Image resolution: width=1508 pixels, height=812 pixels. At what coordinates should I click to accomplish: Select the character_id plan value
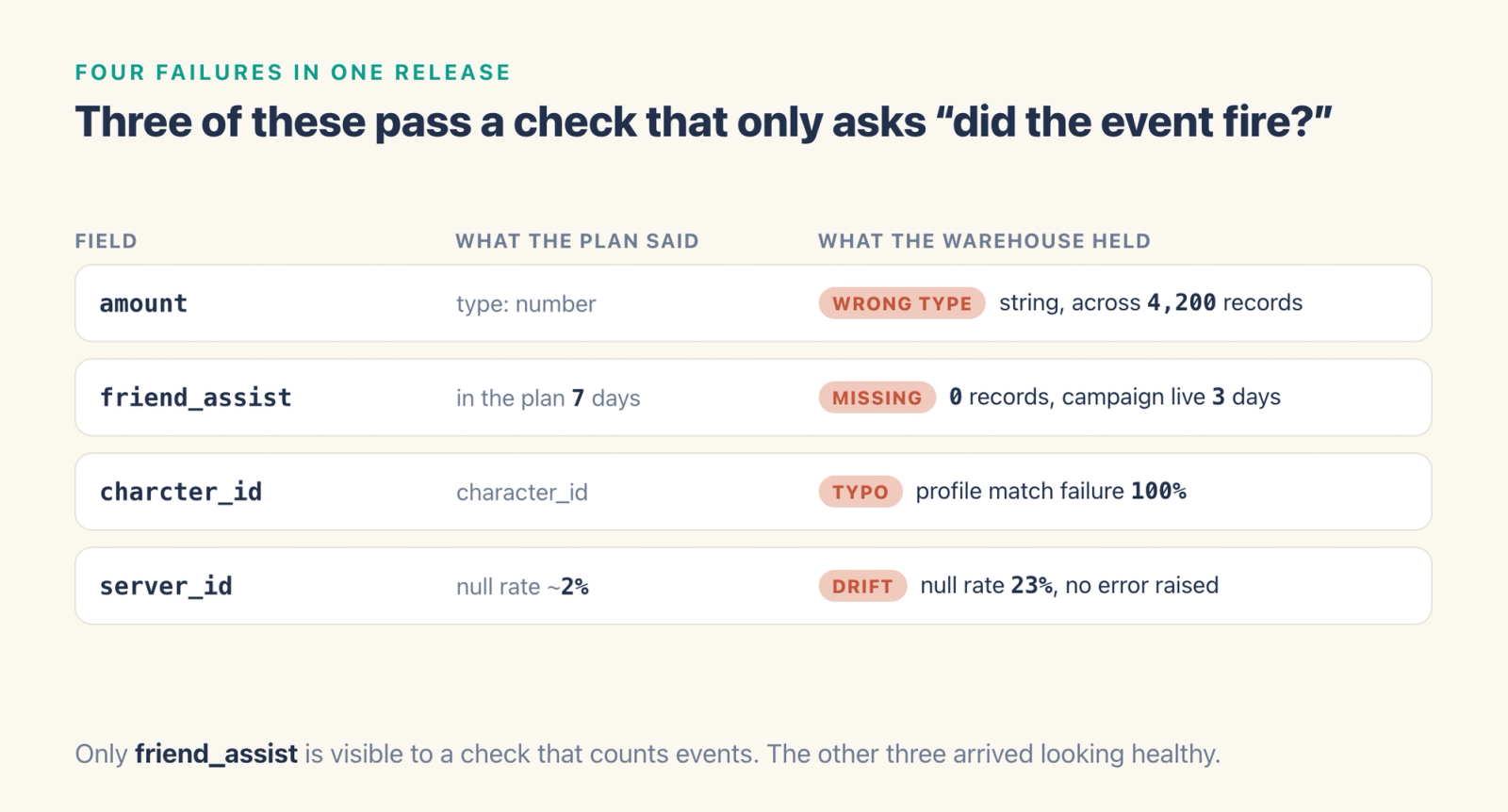[522, 493]
